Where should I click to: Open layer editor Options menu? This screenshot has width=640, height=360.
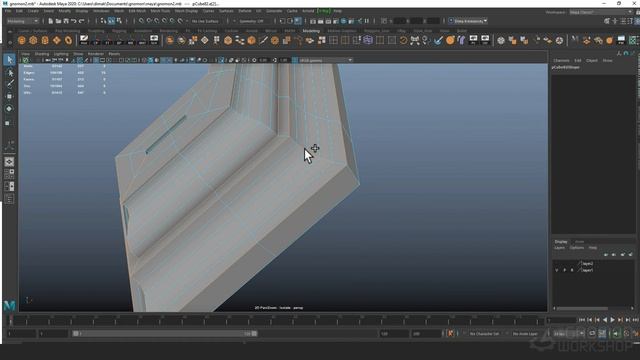click(x=577, y=248)
